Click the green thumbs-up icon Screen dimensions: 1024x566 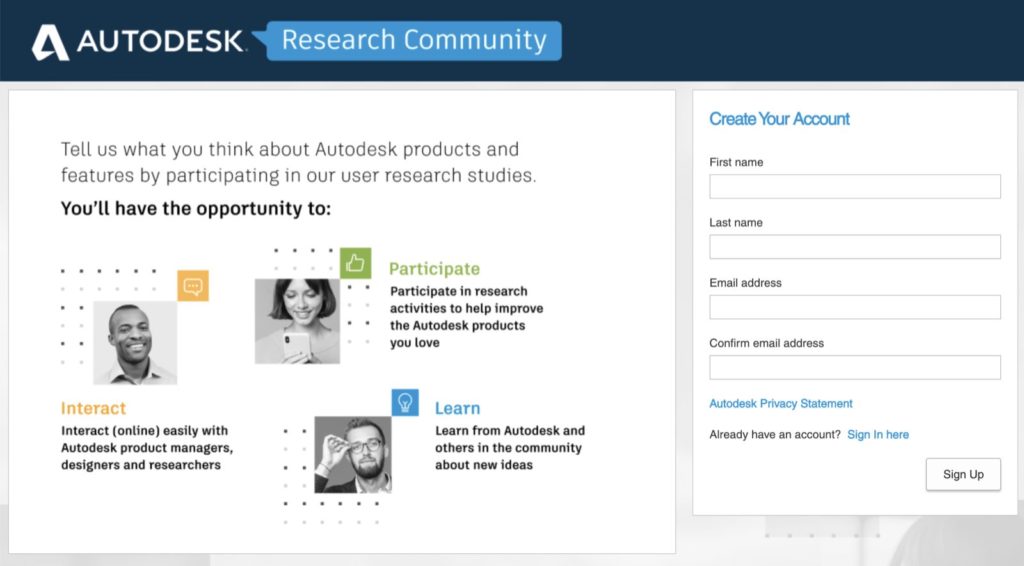[x=355, y=263]
